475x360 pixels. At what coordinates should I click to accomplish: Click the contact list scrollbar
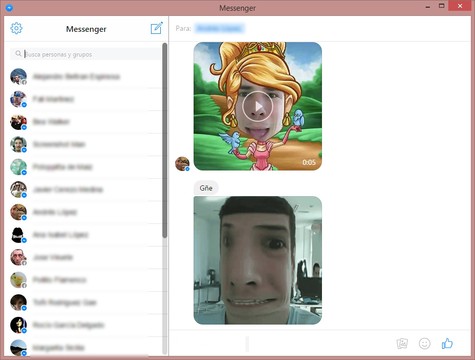point(165,140)
